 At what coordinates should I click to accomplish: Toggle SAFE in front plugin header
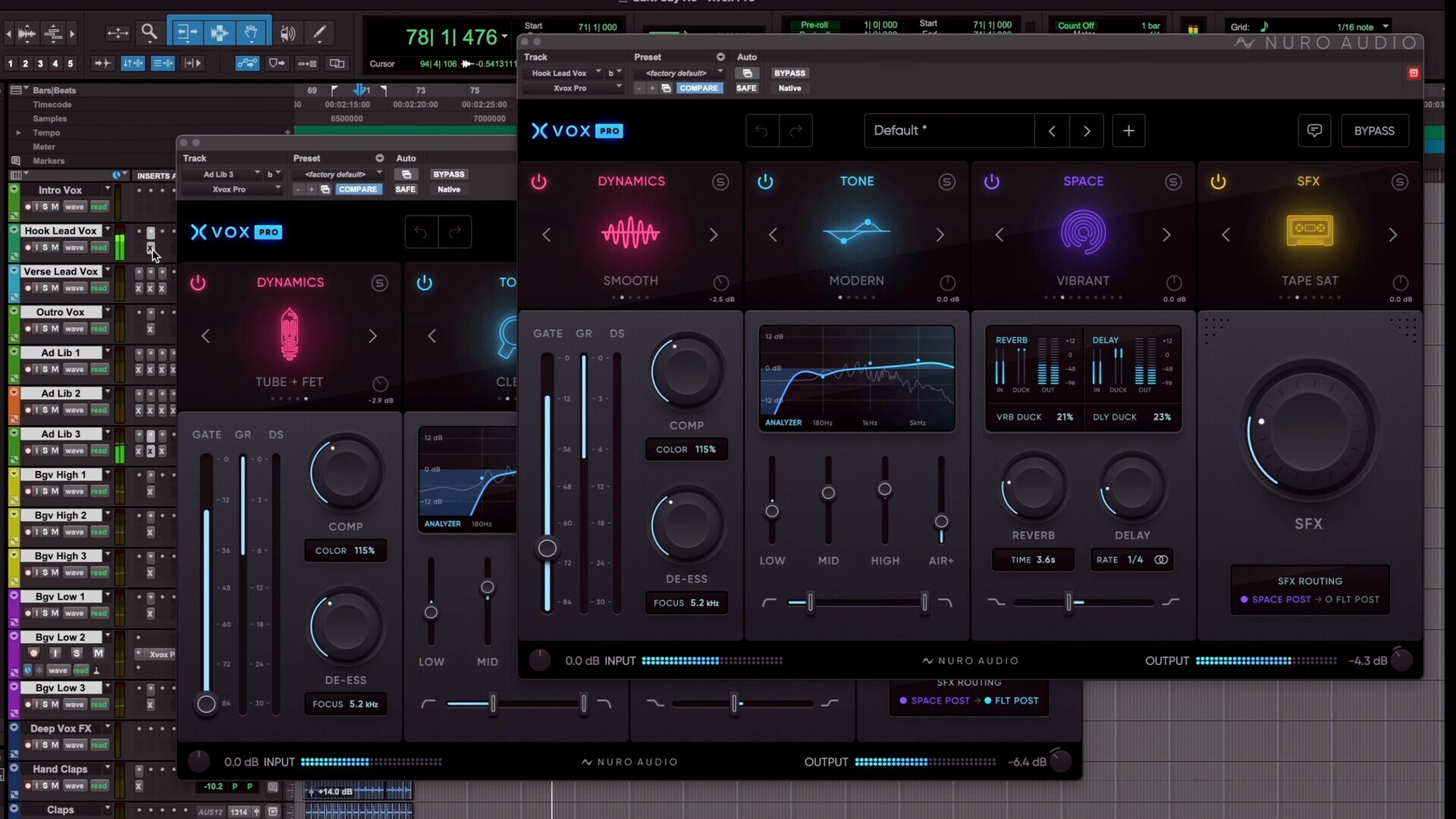point(746,88)
